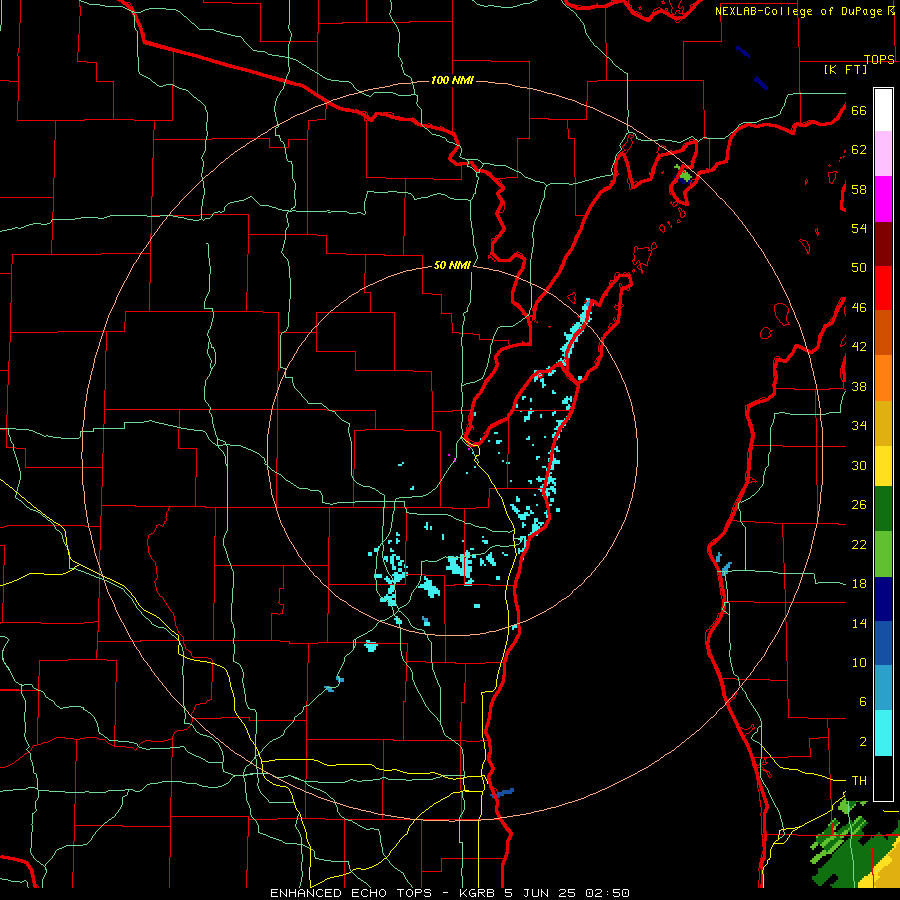The width and height of the screenshot is (900, 900).
Task: Click the legend value '38'
Action: pos(859,386)
